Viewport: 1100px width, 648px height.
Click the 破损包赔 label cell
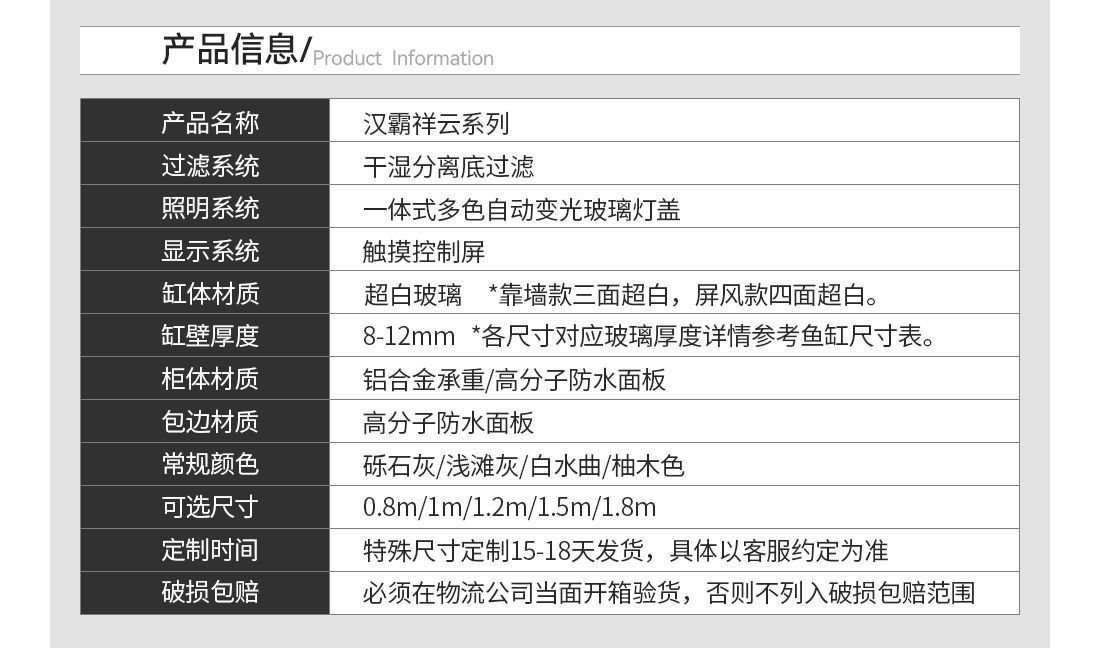point(210,593)
